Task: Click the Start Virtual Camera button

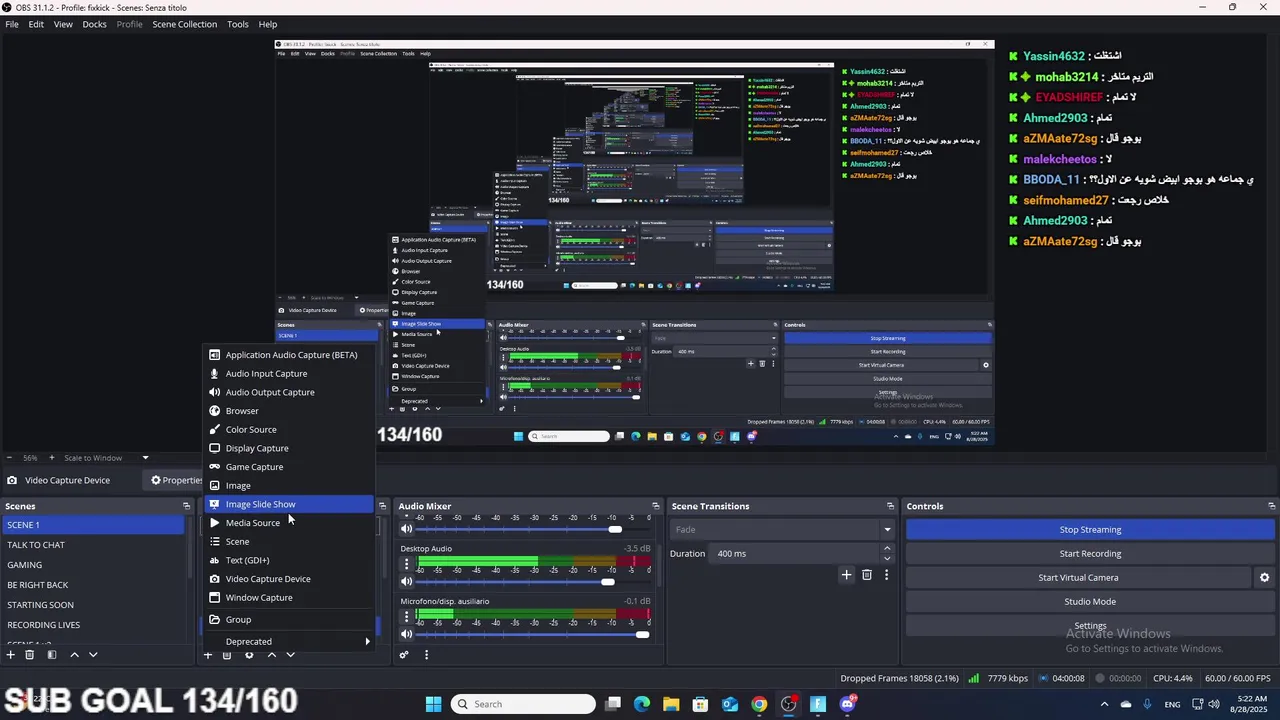Action: [1078, 578]
